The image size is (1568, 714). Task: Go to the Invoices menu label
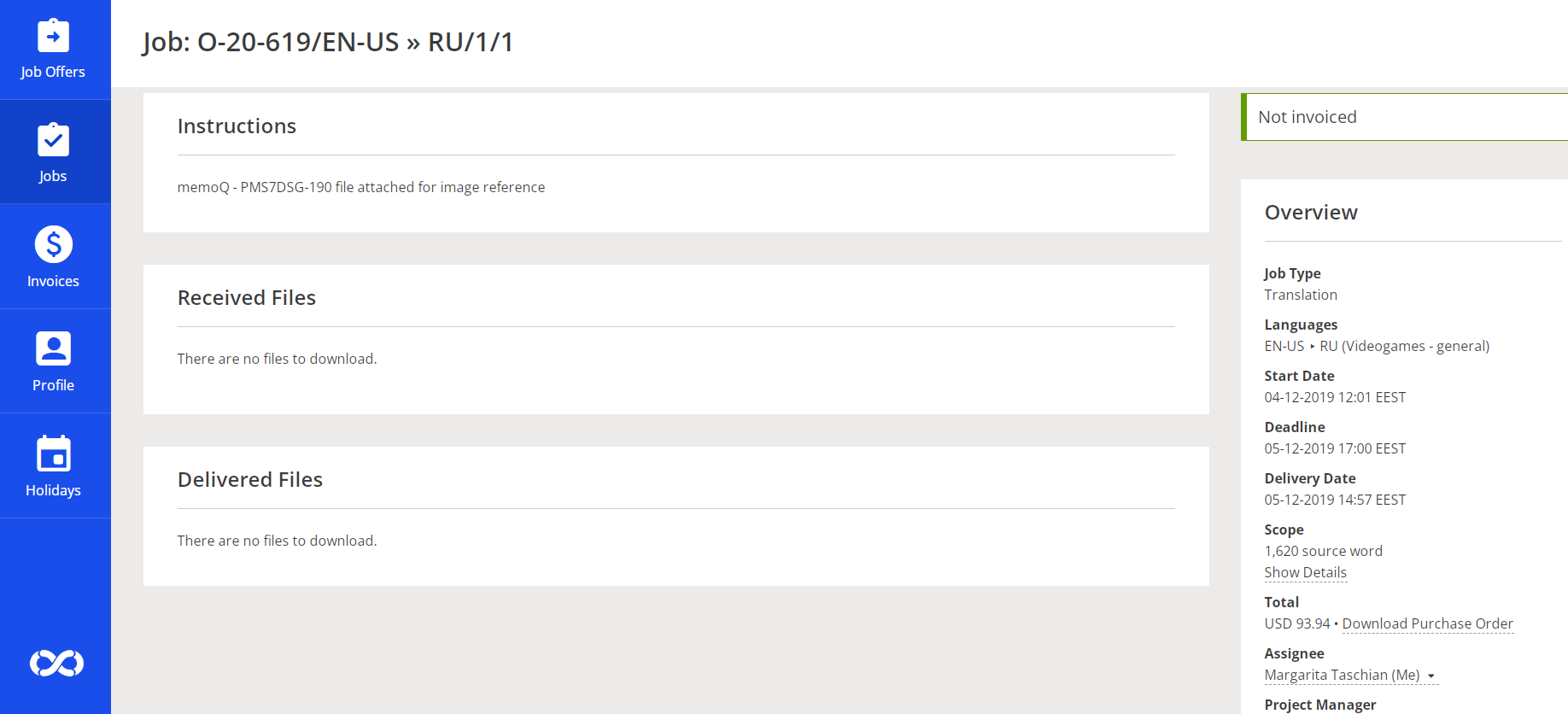[53, 281]
